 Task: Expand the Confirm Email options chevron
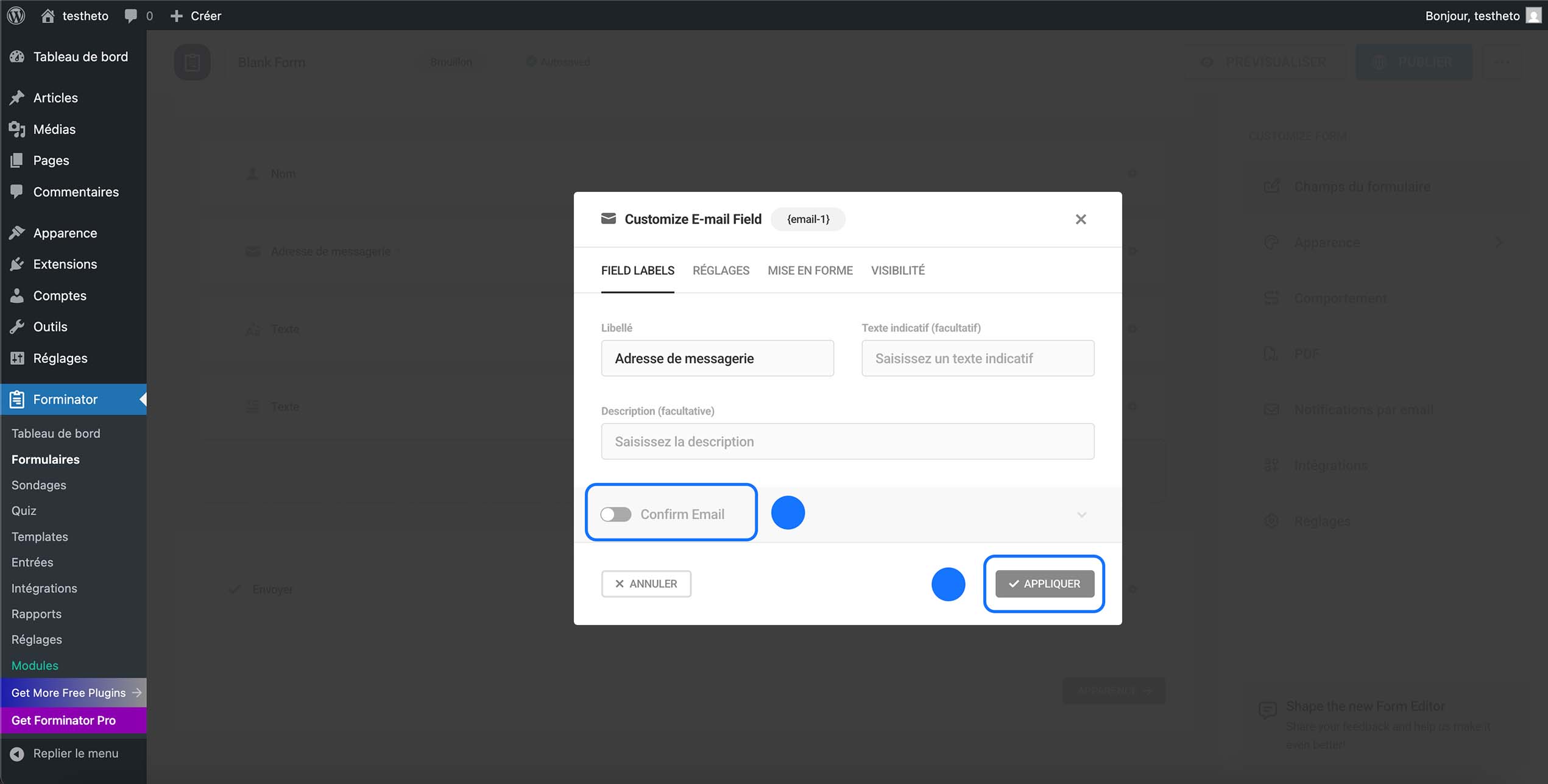click(1081, 514)
